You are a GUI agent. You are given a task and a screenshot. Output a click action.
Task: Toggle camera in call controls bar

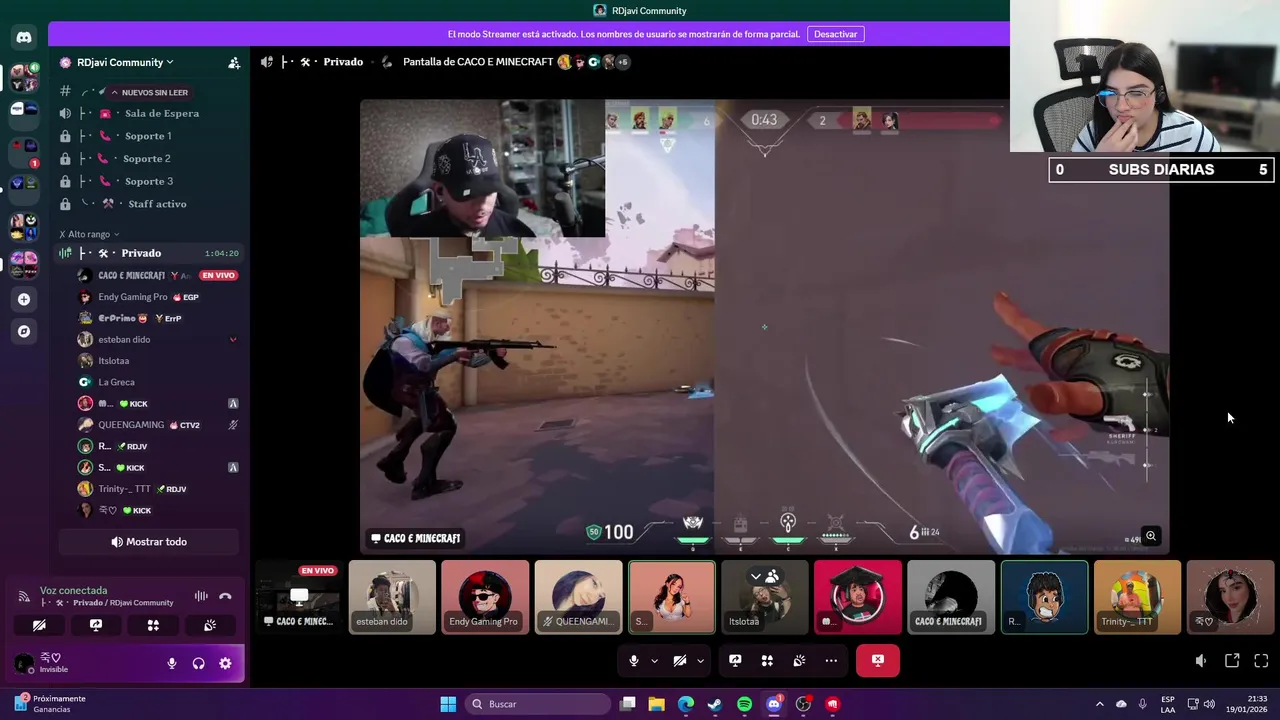coord(679,661)
